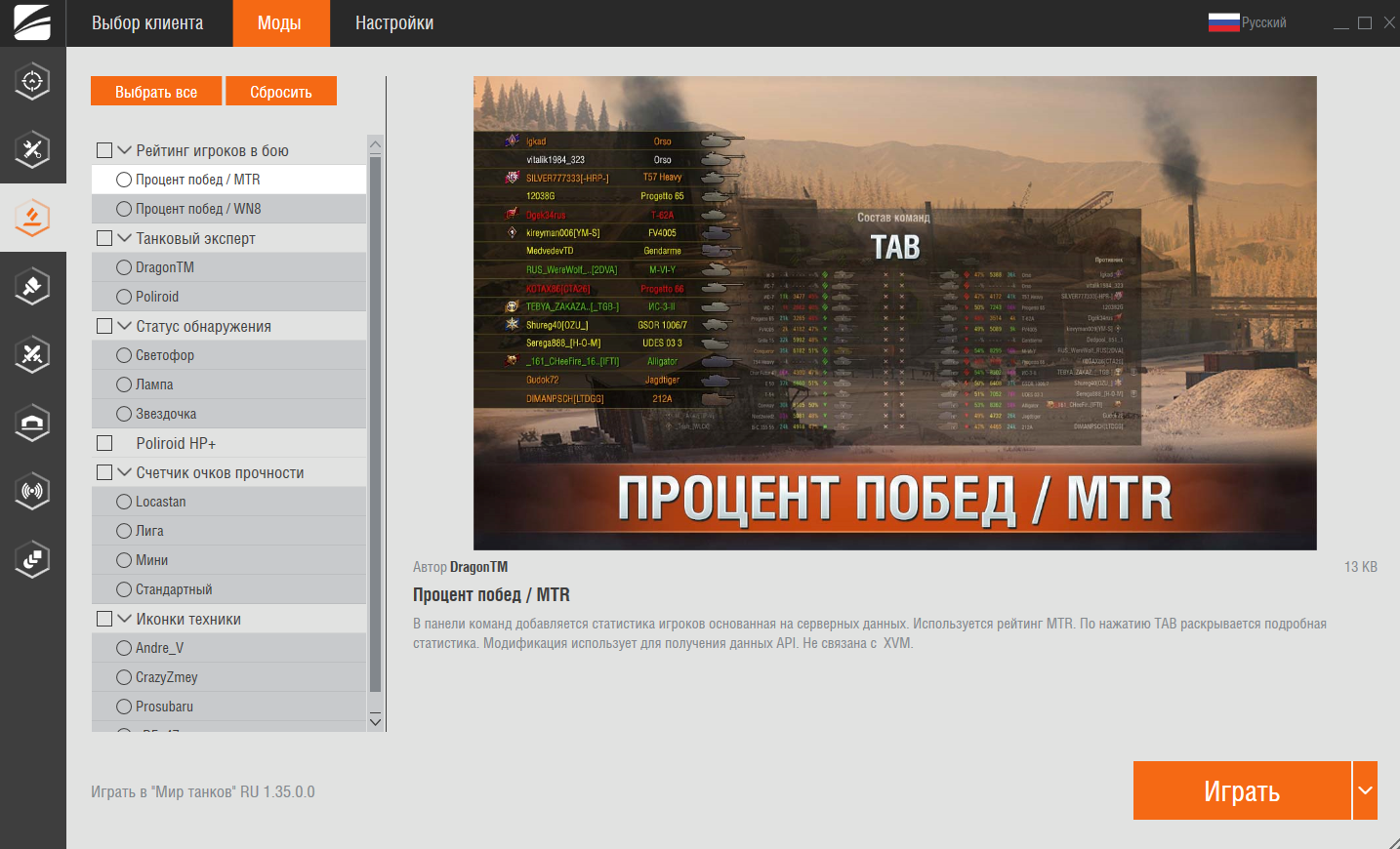Open the overlapping squares category in sidebar
The image size is (1400, 849).
(x=32, y=559)
